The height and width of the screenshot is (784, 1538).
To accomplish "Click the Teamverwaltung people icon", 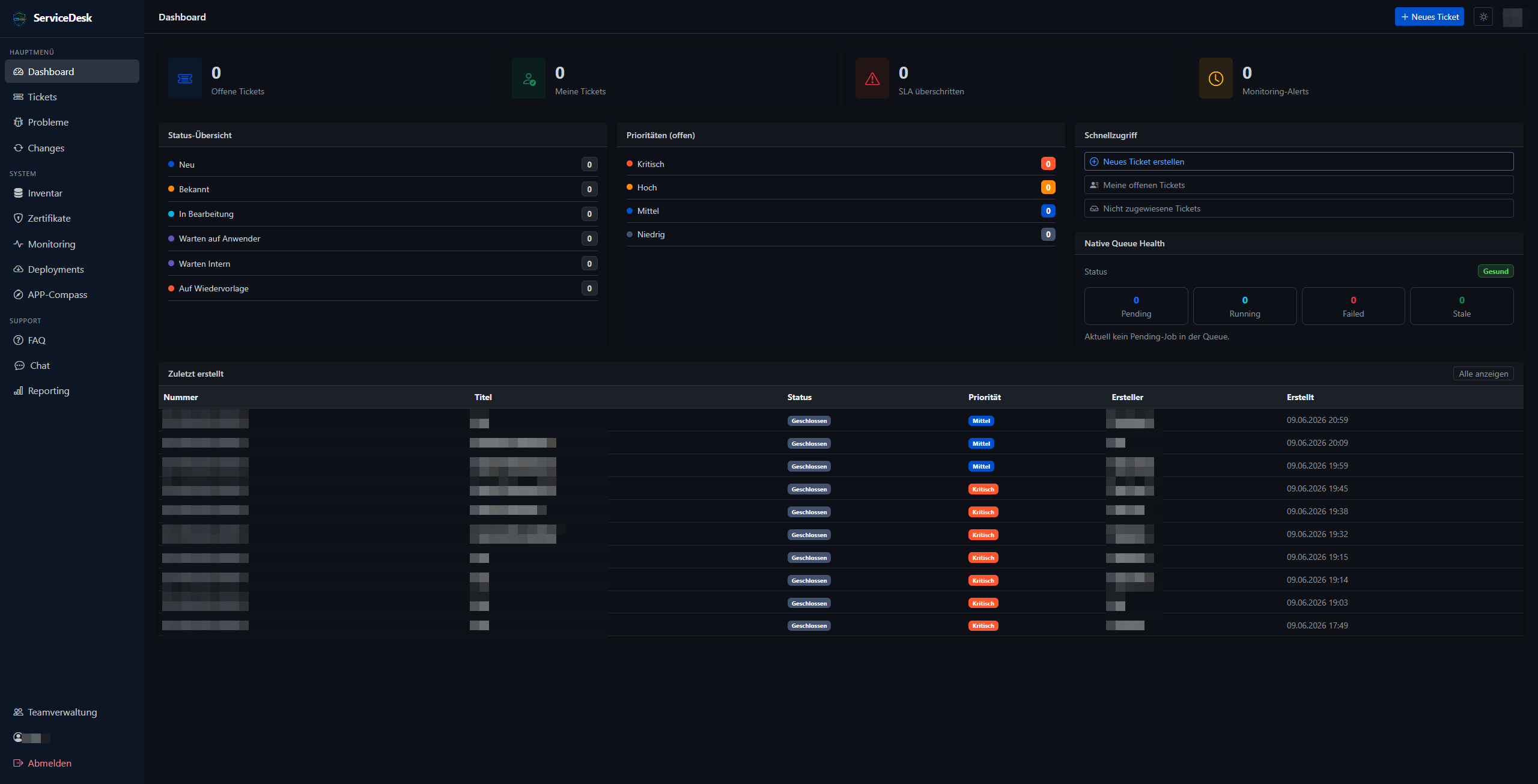I will (18, 712).
